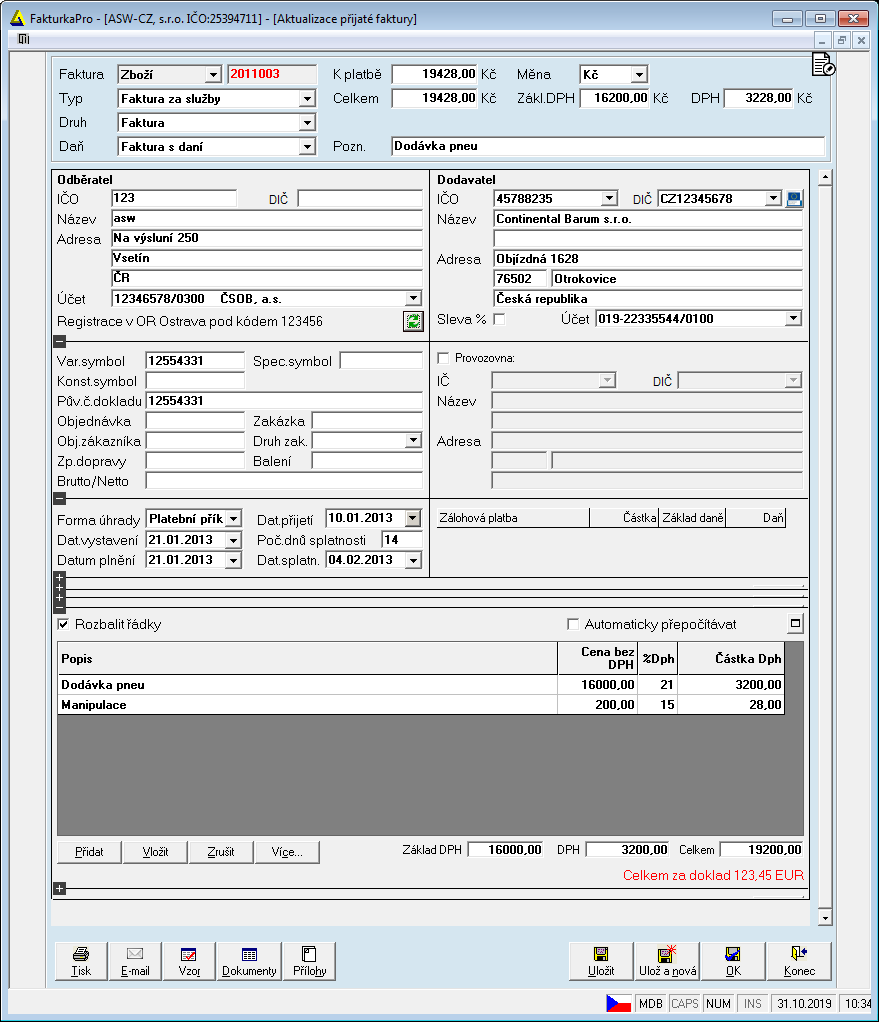The image size is (879, 1022).
Task: Uncheck the Rozbalit řádky checkbox
Action: pos(64,624)
